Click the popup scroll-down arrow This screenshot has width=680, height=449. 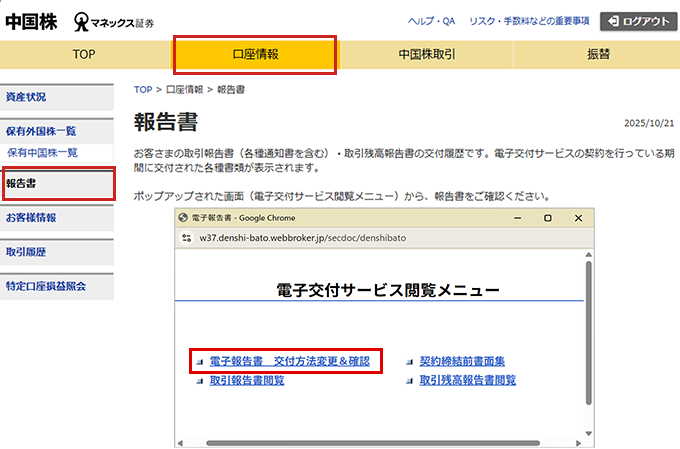588,433
